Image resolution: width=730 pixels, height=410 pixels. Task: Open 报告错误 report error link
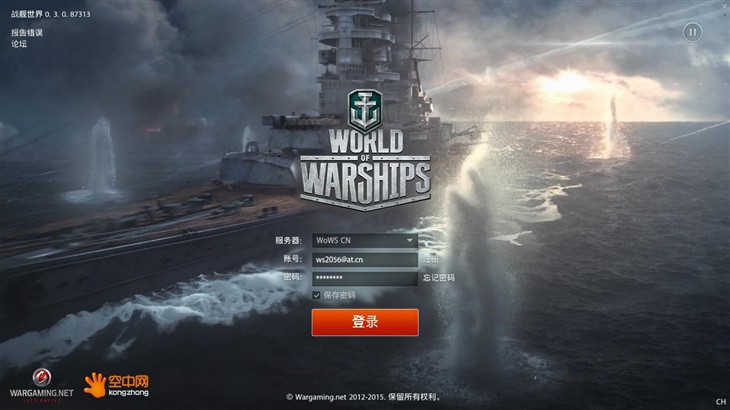click(x=27, y=33)
